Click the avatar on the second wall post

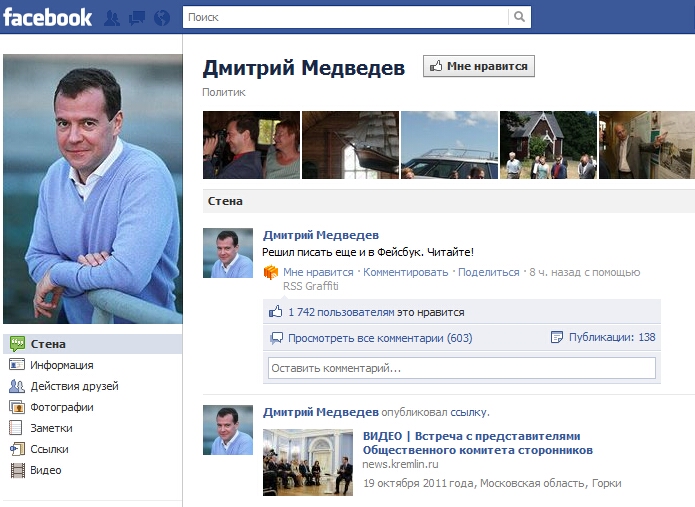(x=228, y=430)
